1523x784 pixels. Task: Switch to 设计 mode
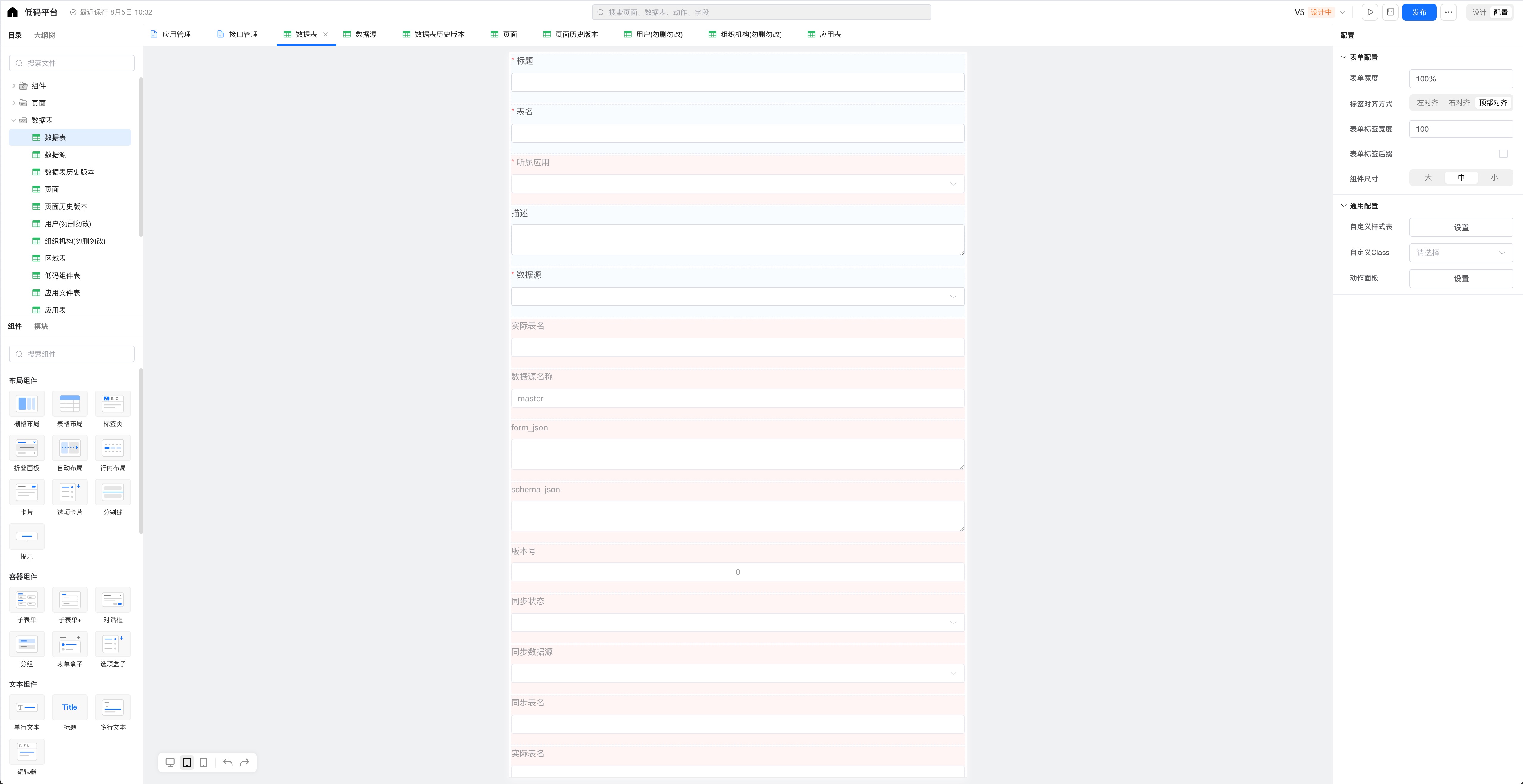pos(1479,12)
